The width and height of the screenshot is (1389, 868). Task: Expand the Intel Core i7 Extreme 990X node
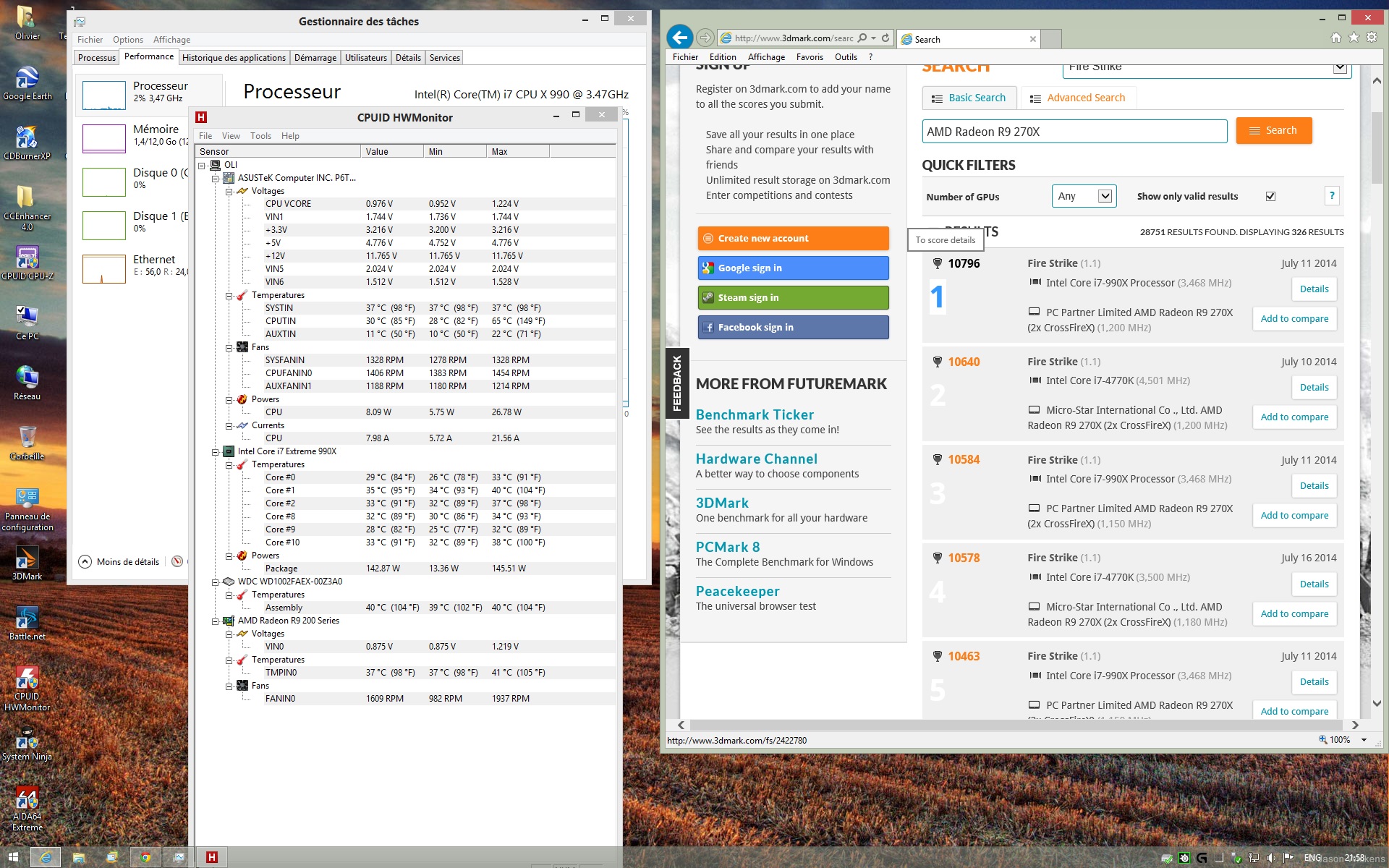point(215,451)
